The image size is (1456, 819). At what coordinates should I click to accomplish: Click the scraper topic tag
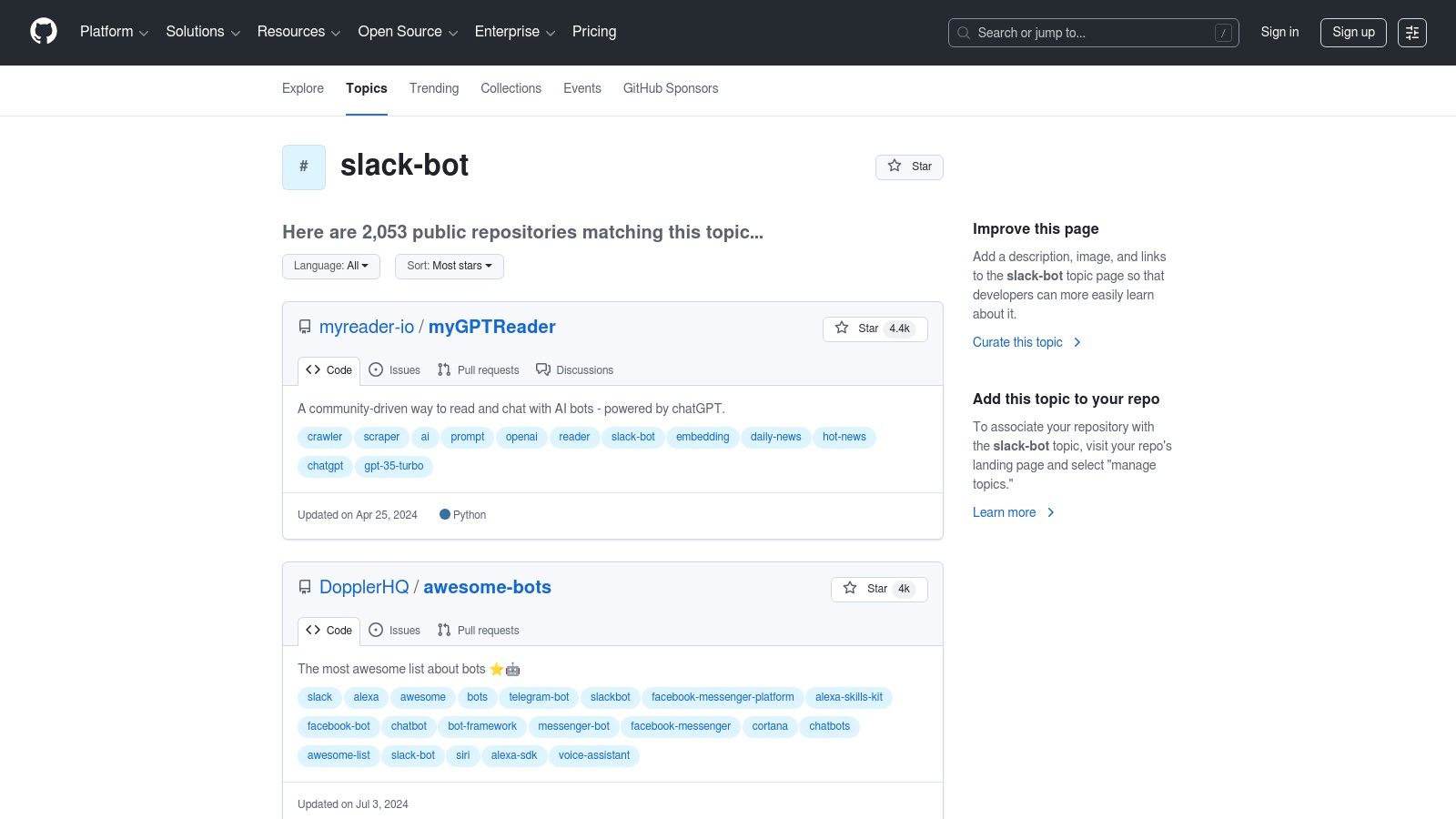pos(381,438)
